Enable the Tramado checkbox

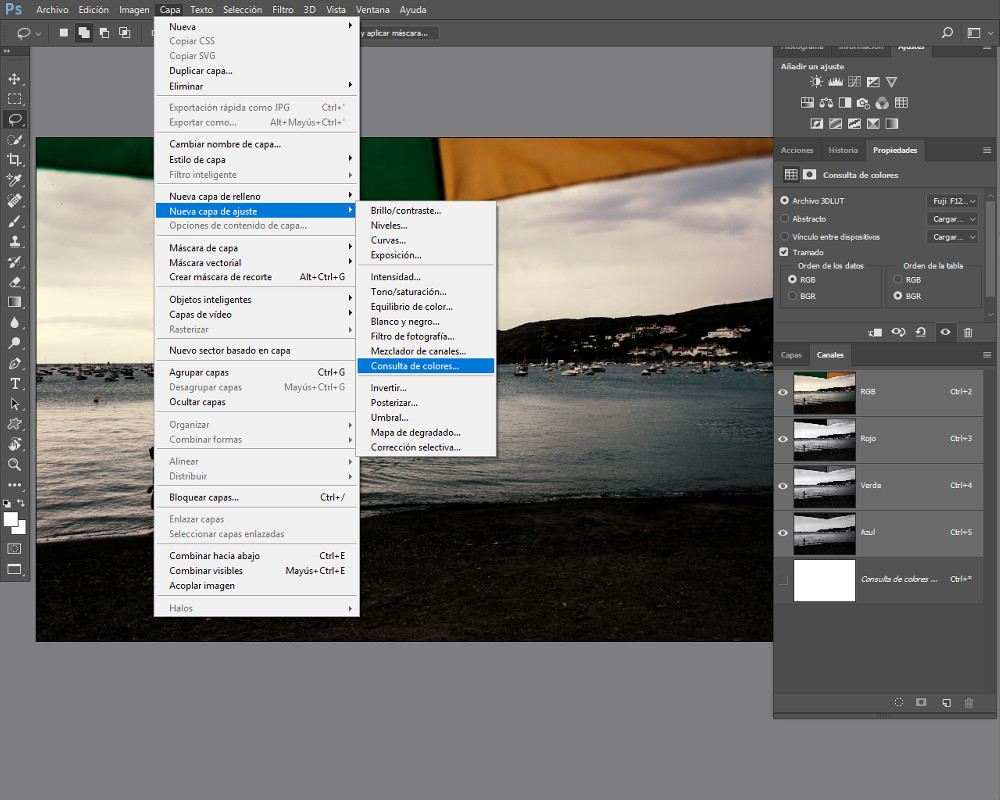(x=783, y=252)
